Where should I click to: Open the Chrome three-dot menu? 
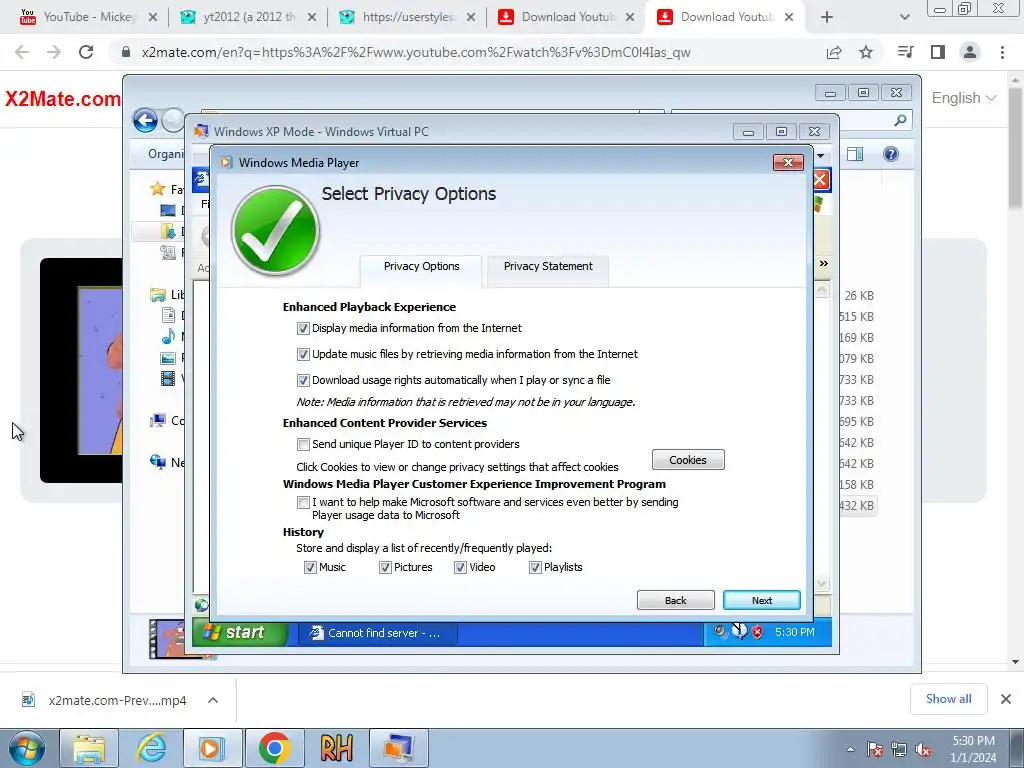pos(1002,52)
